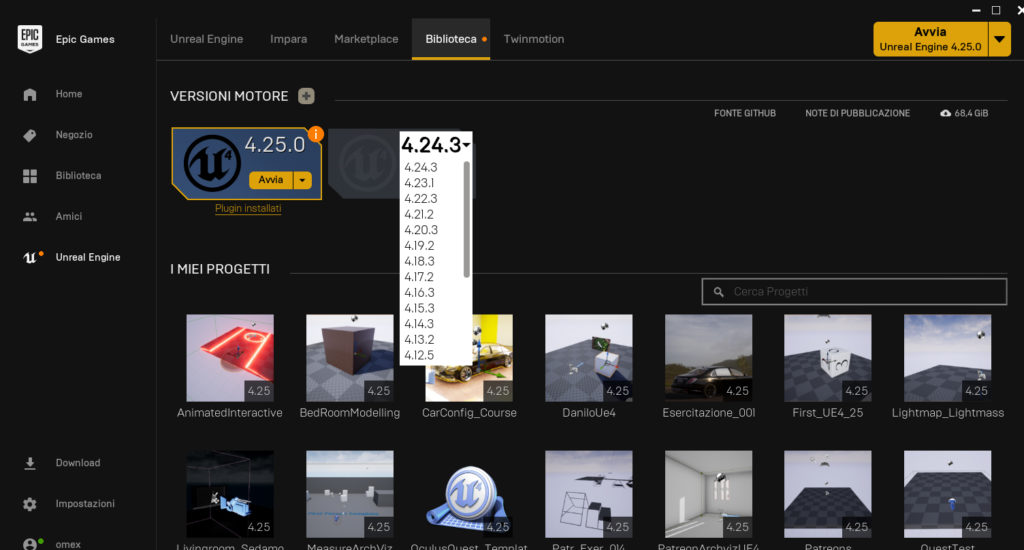Image resolution: width=1024 pixels, height=550 pixels.
Task: Collapse the 4.24.3 version dropdown header
Action: (x=436, y=145)
